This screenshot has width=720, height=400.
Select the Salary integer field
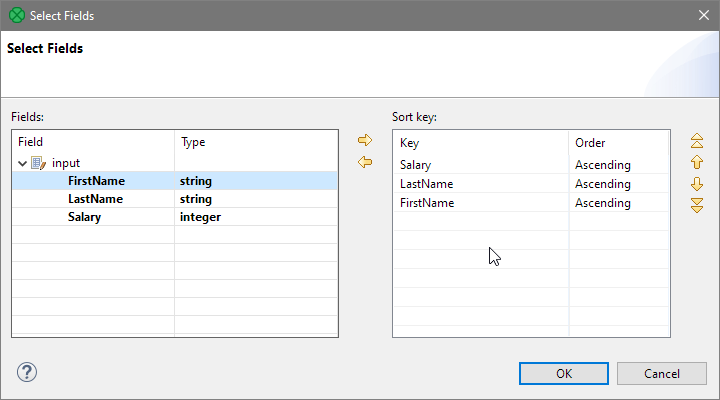point(84,217)
